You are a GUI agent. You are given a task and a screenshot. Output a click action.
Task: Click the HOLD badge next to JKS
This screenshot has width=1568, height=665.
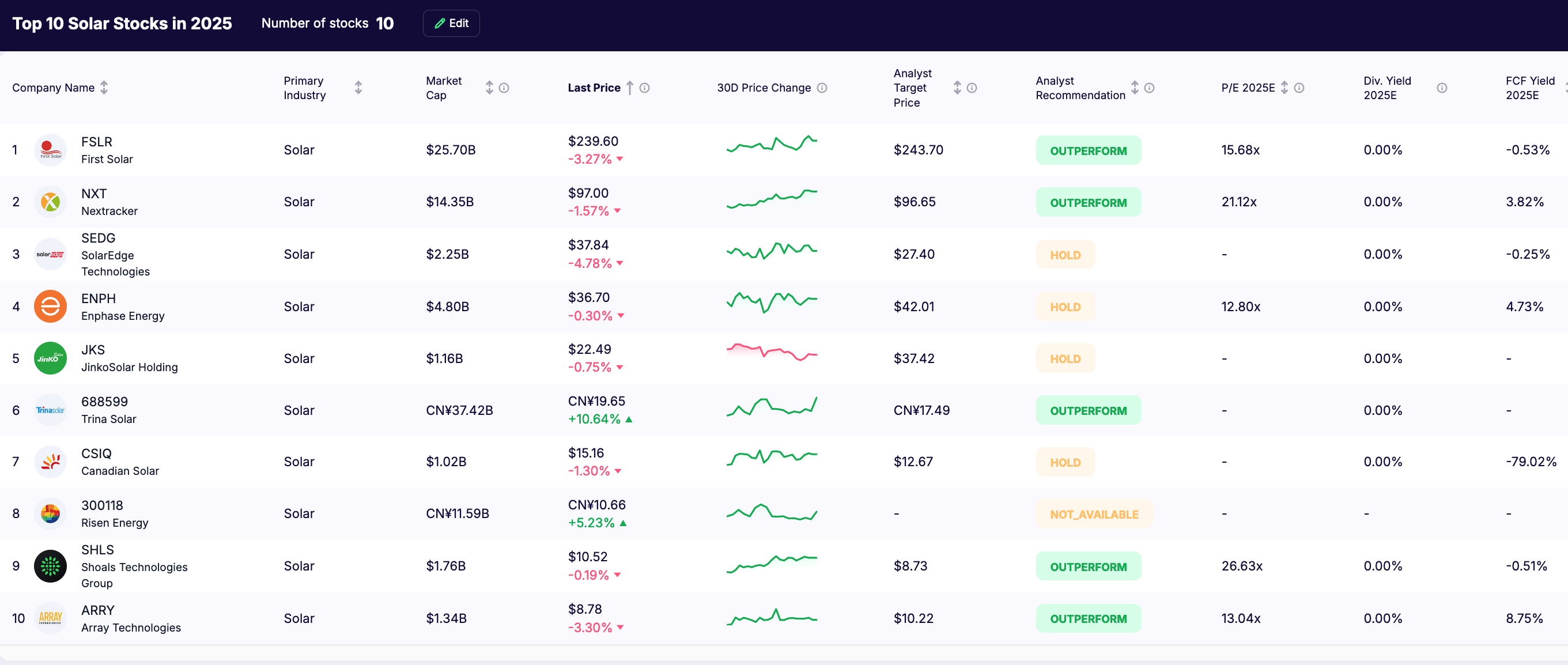coord(1064,358)
